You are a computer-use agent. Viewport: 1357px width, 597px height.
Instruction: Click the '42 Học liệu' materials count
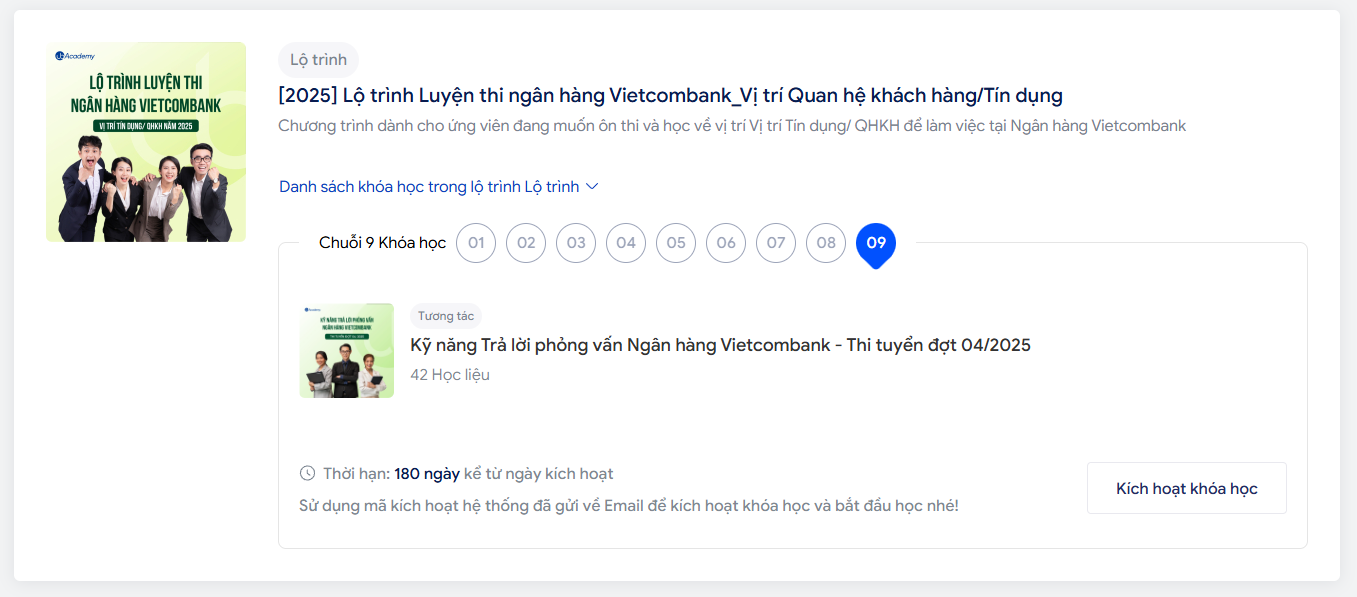pos(450,375)
